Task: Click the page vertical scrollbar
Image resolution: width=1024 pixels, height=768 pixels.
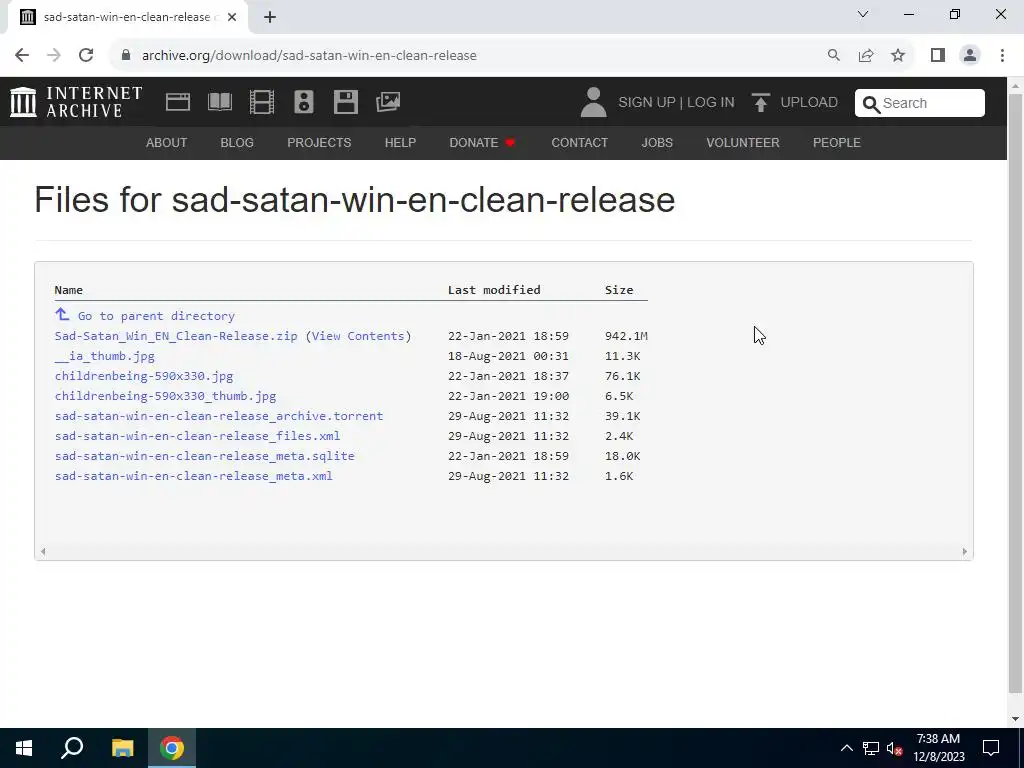Action: tap(1015, 392)
